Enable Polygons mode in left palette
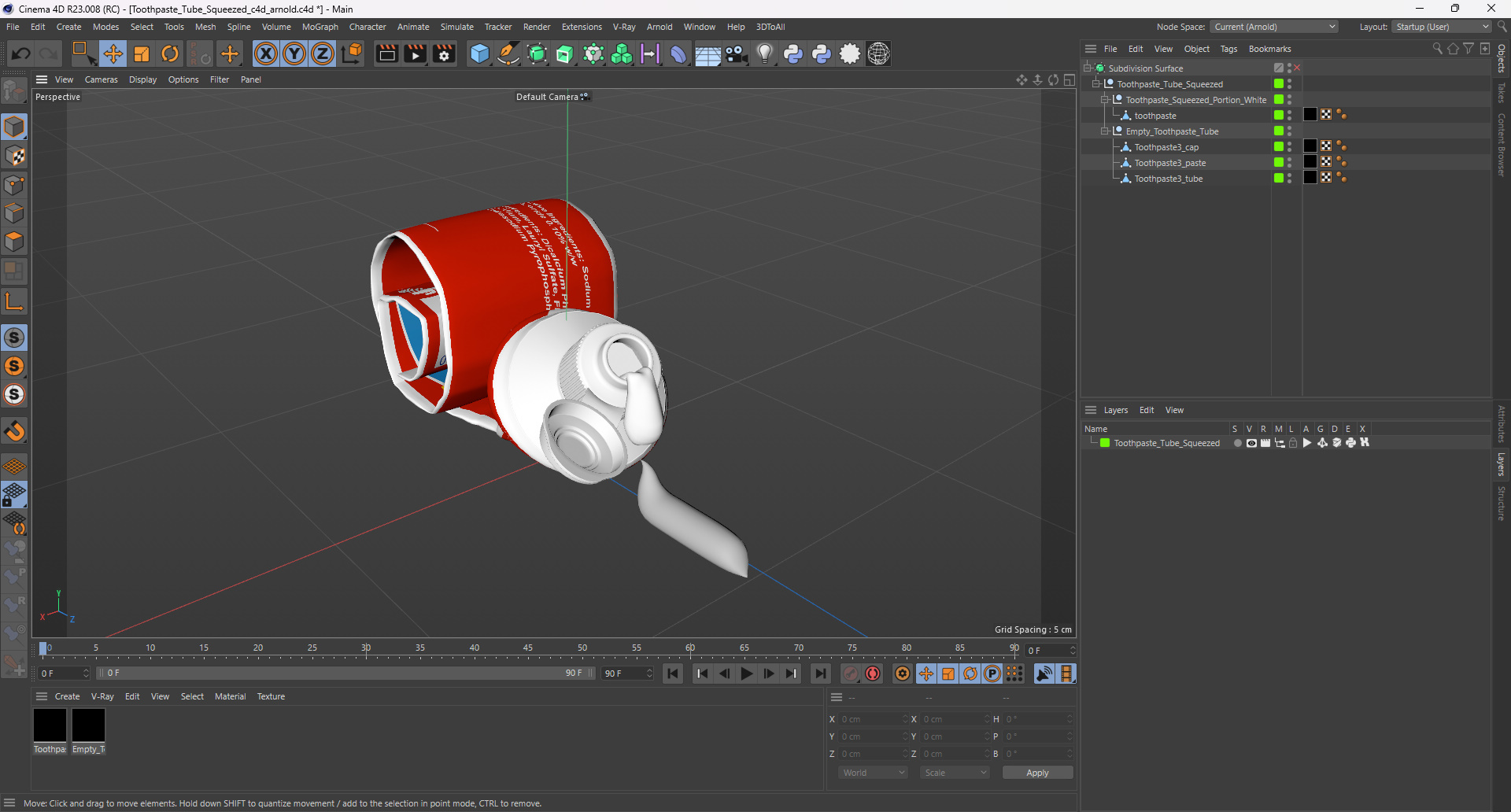This screenshot has height=812, width=1511. click(14, 242)
